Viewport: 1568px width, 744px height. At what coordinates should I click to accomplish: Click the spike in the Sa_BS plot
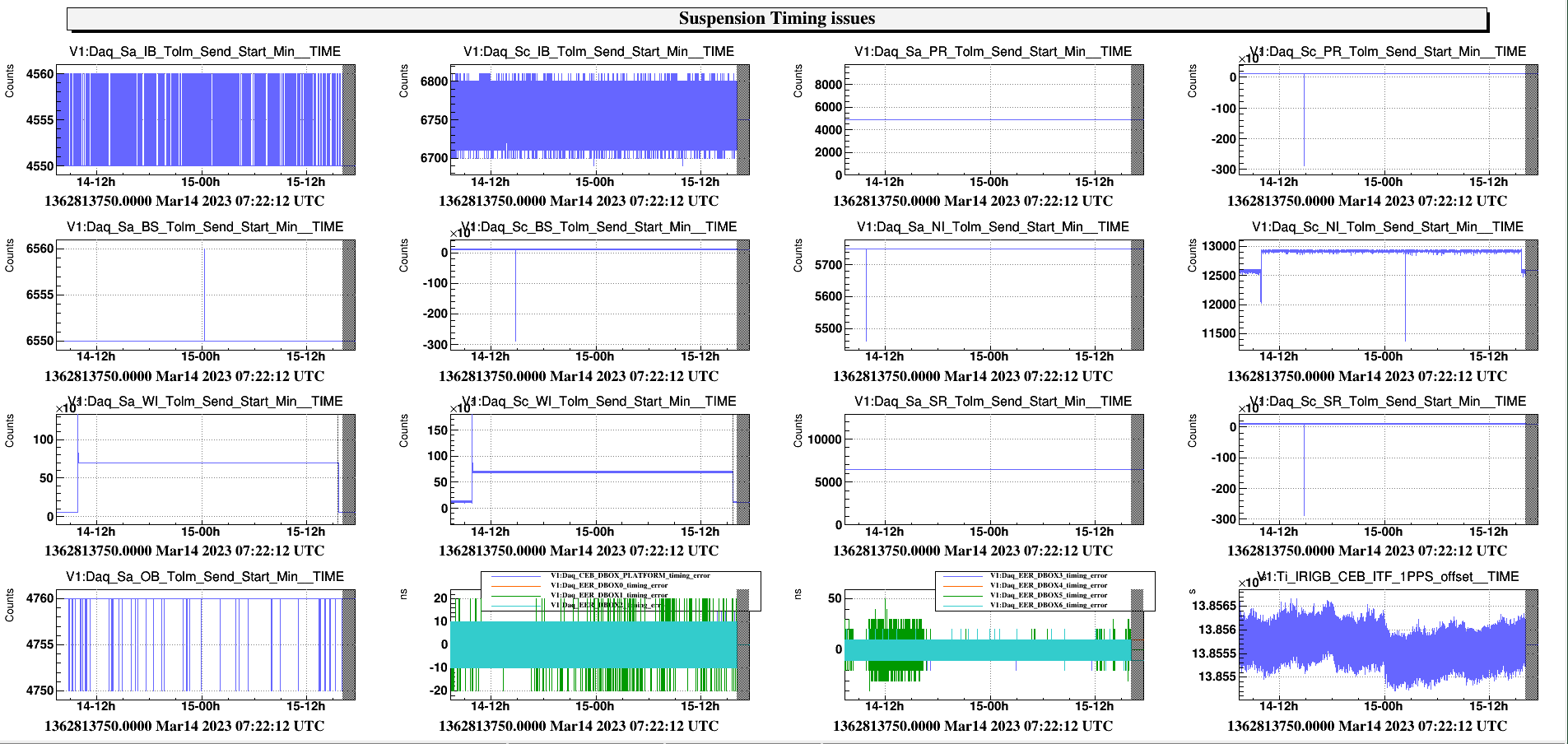204,292
